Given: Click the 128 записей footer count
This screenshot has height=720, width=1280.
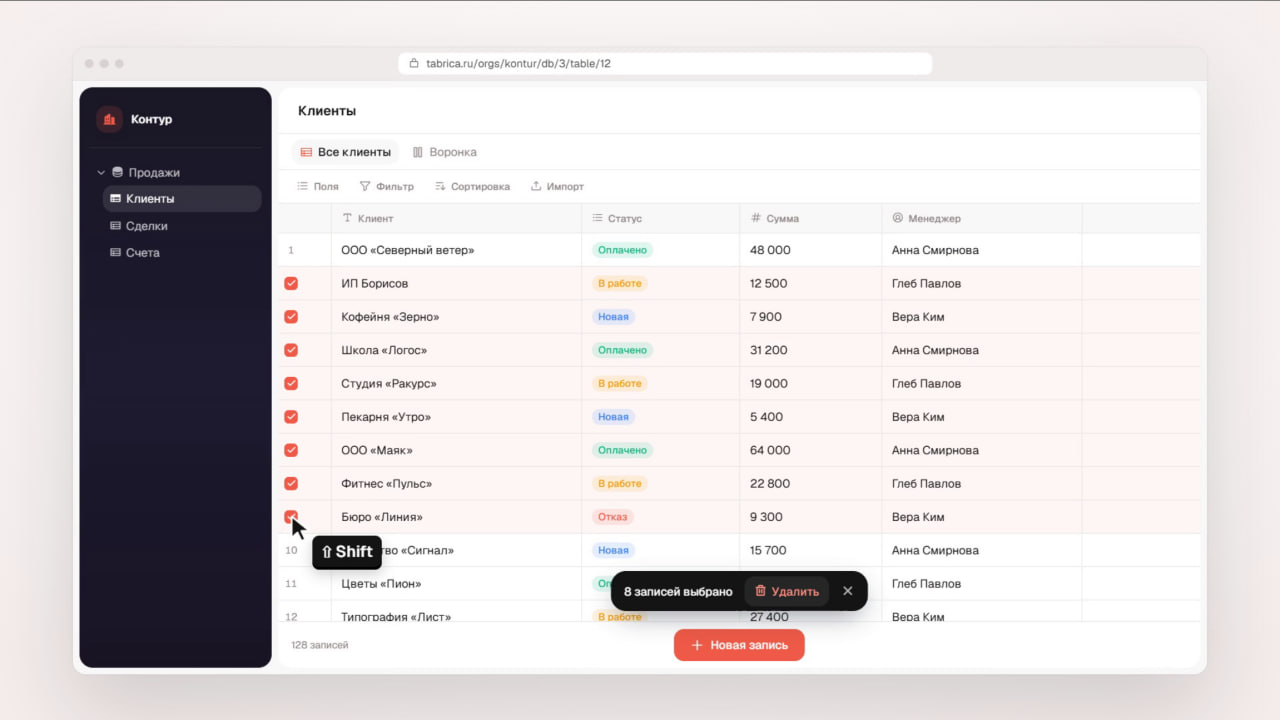Looking at the screenshot, I should (x=320, y=645).
